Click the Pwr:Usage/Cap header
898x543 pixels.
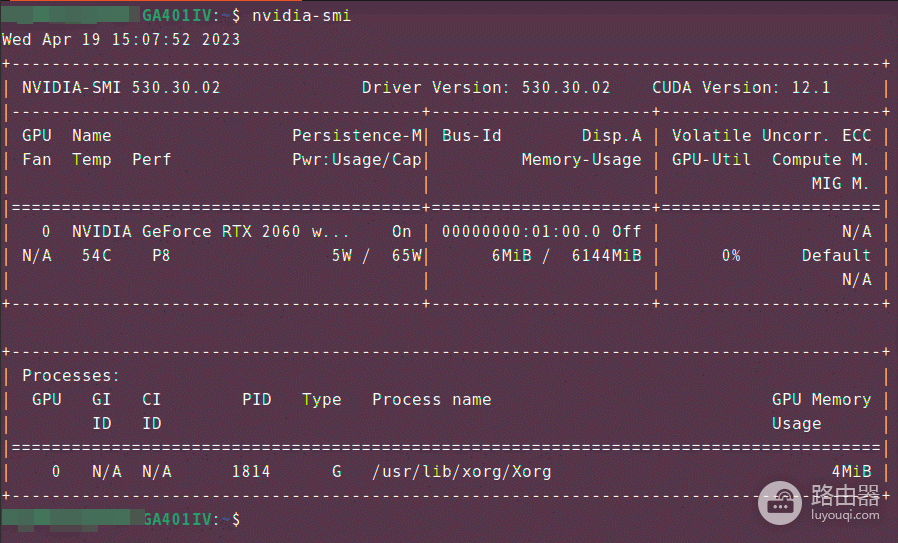coord(357,160)
